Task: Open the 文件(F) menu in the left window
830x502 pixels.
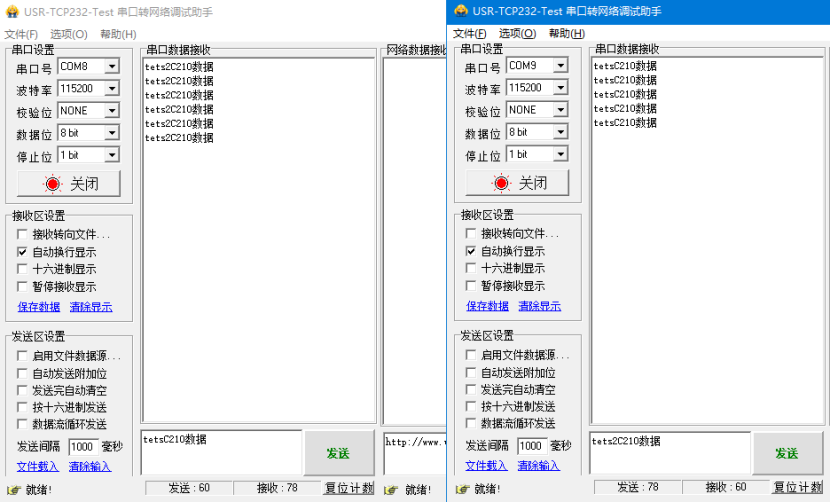Action: click(21, 34)
